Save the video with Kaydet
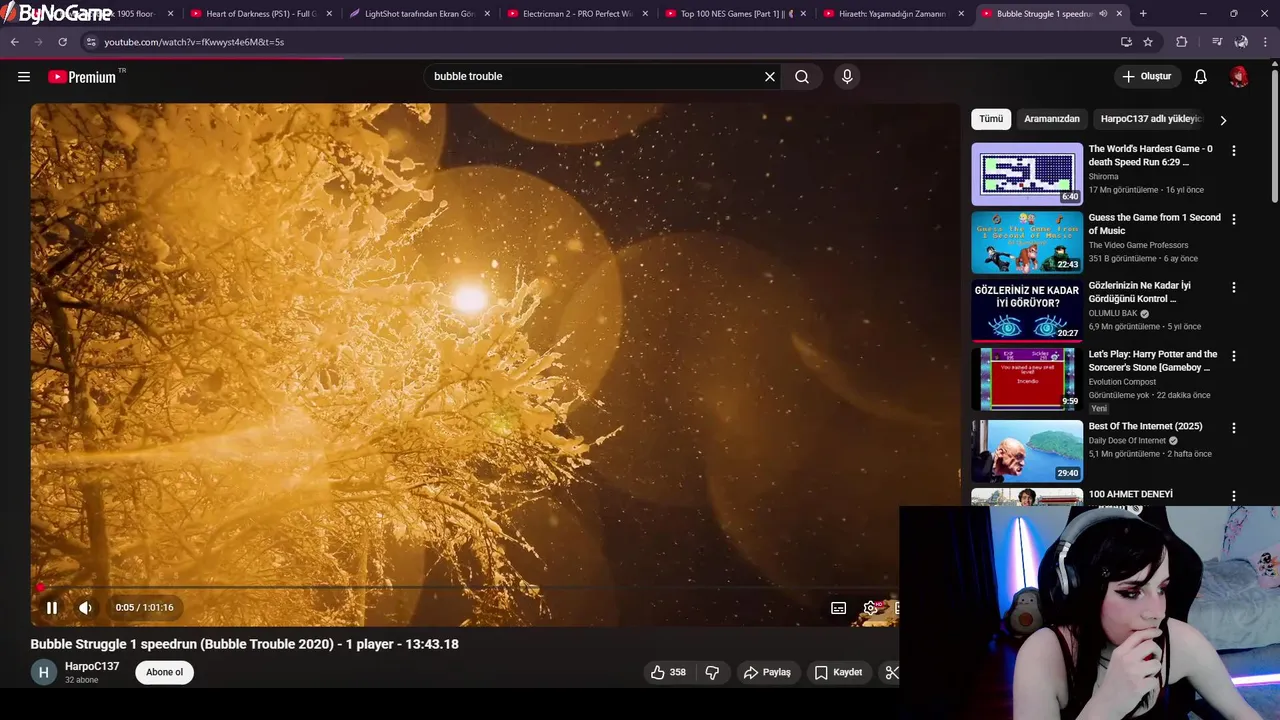 pos(838,672)
